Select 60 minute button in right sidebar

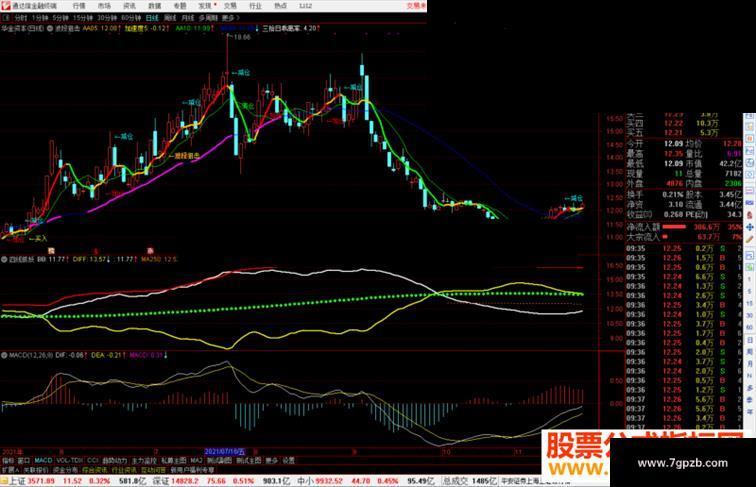tap(750, 328)
